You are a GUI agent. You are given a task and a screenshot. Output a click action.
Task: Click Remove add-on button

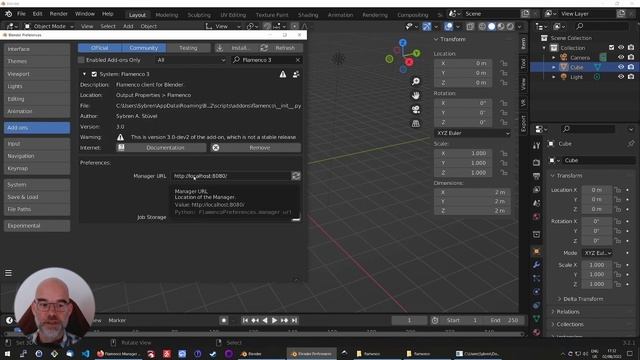(x=256, y=148)
